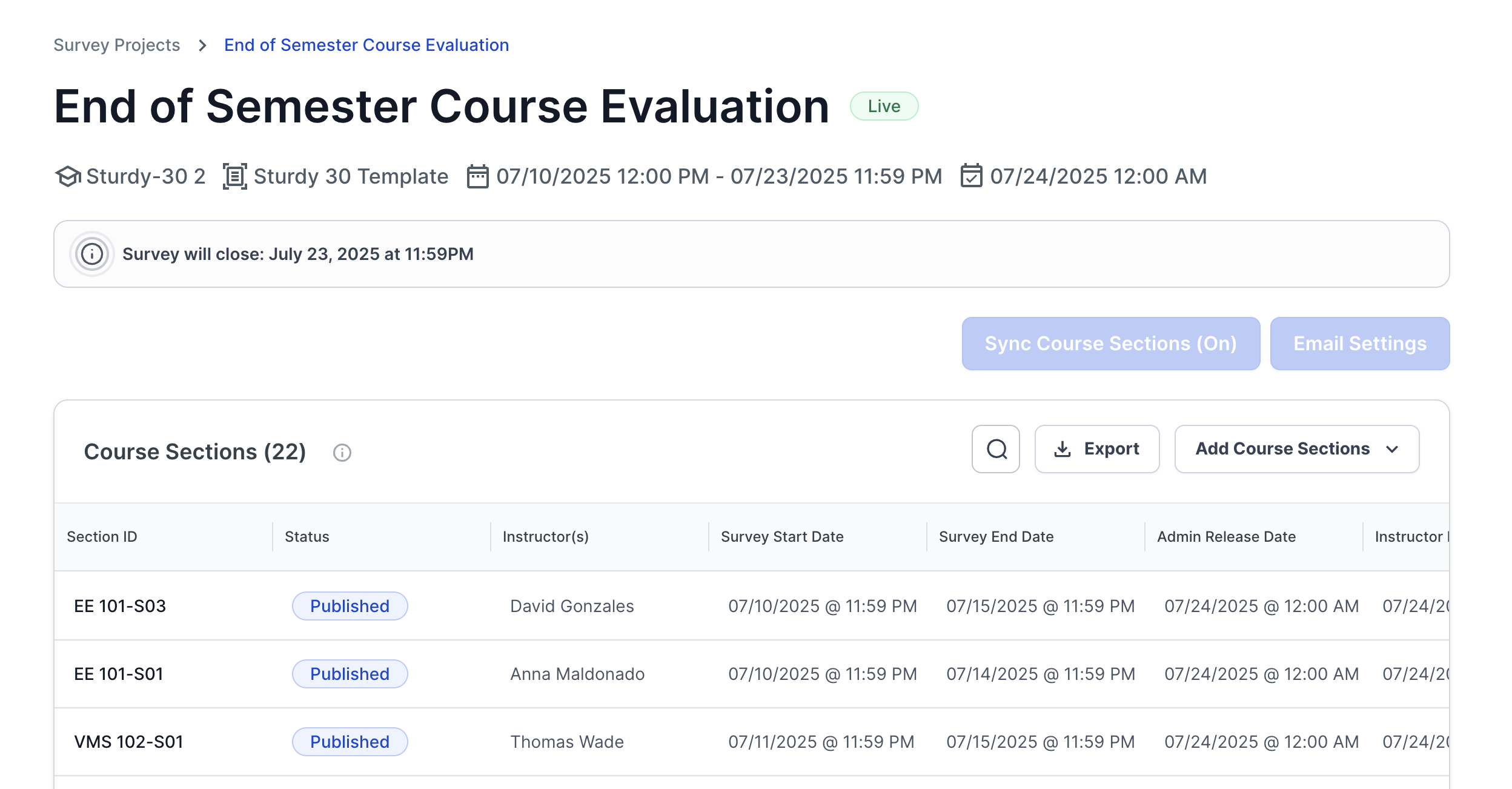Export the course sections list
The height and width of the screenshot is (789, 1512).
1096,449
